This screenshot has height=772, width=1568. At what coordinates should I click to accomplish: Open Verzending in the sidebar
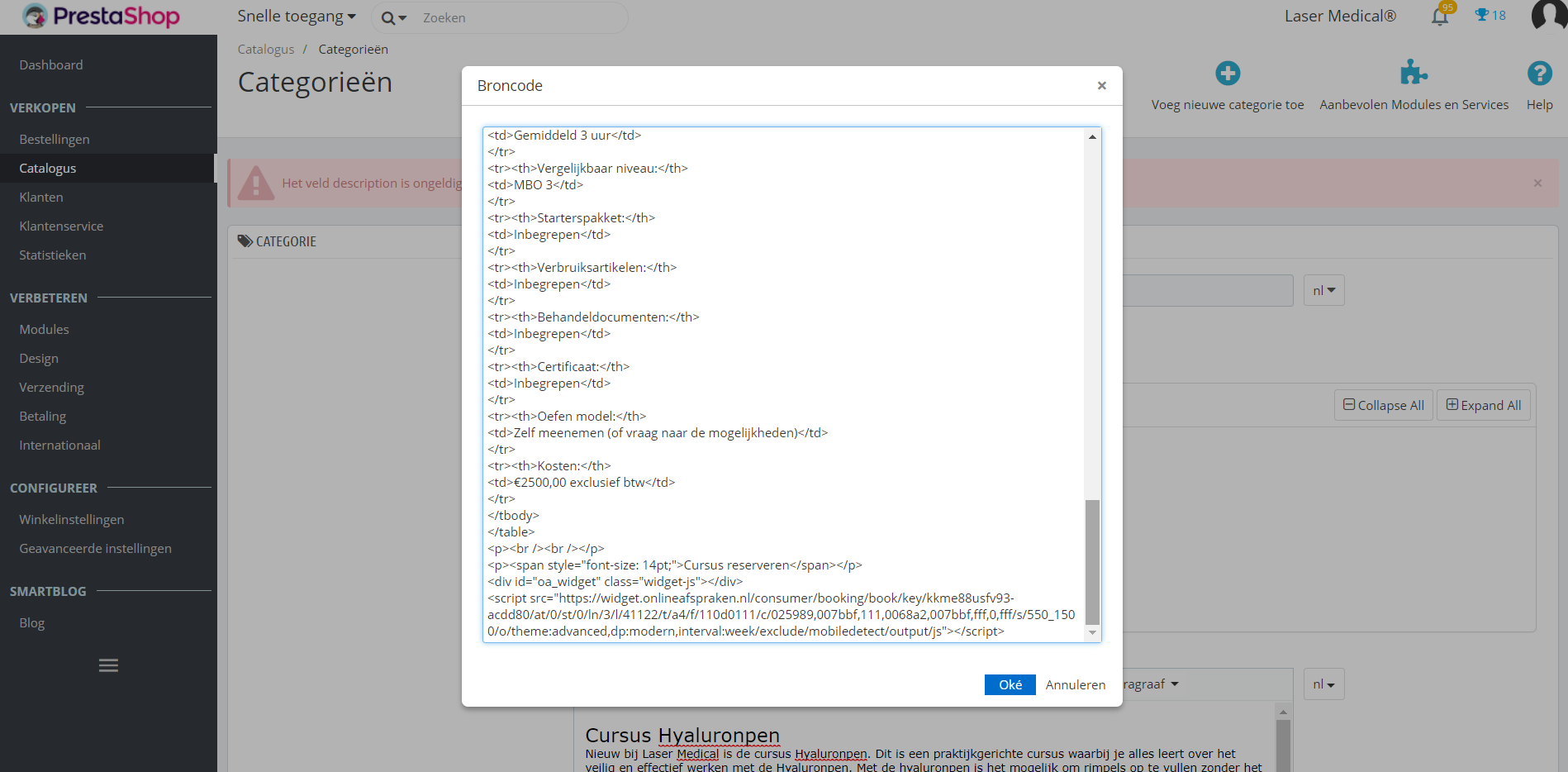(x=51, y=387)
